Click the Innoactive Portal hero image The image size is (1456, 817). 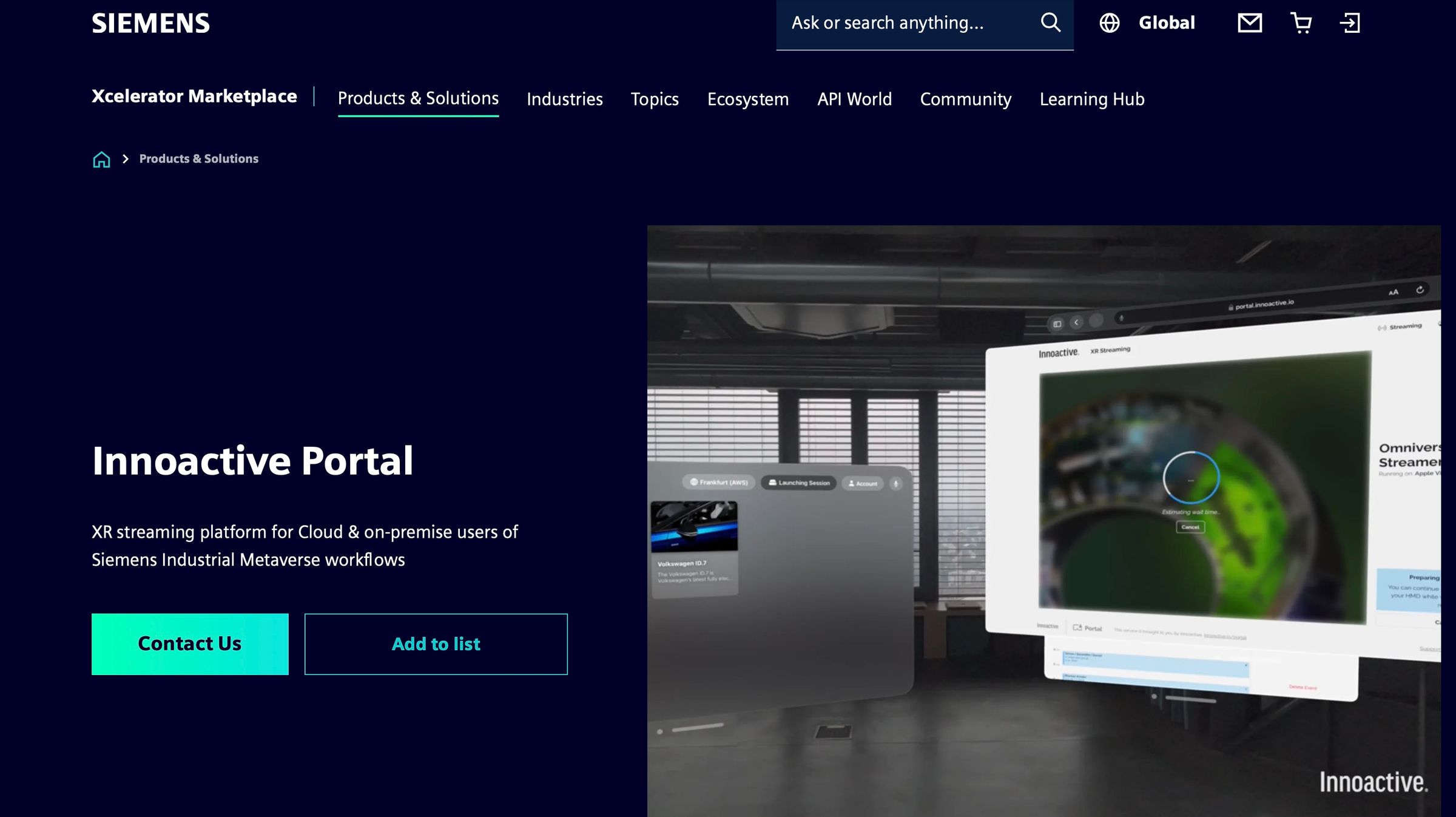tap(1043, 521)
